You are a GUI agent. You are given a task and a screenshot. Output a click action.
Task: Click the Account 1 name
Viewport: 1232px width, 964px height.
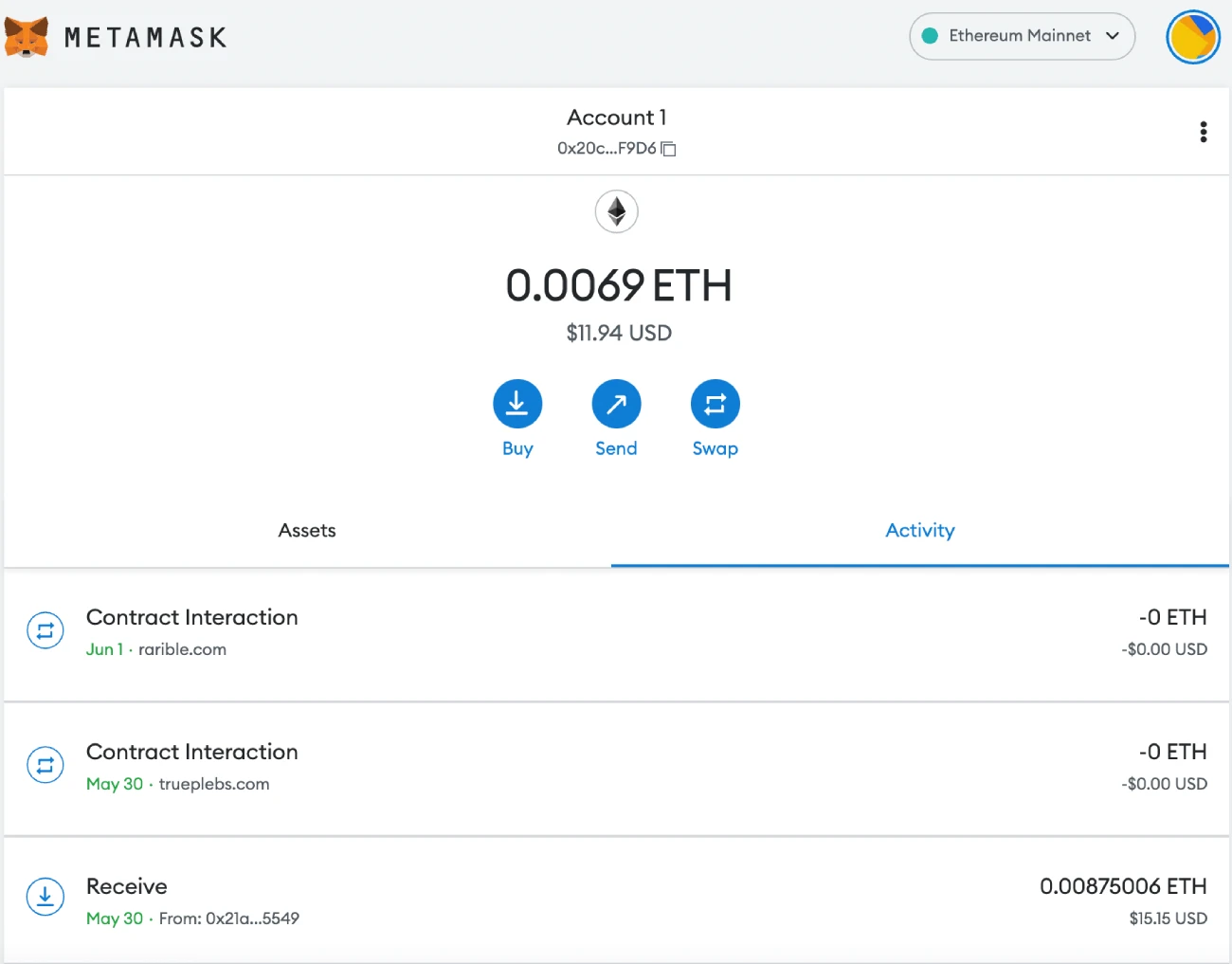(x=616, y=118)
